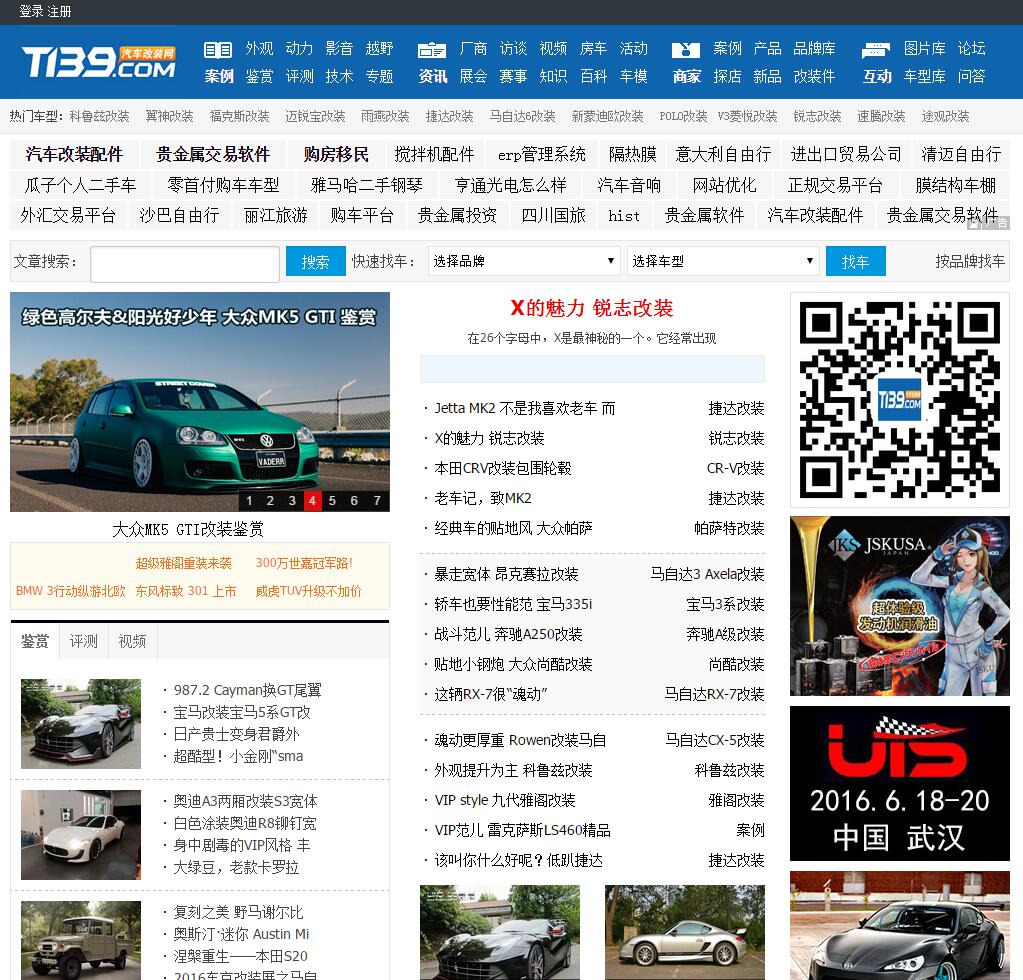Click the 丽江旅游 ad link
1023x980 pixels.
[275, 215]
